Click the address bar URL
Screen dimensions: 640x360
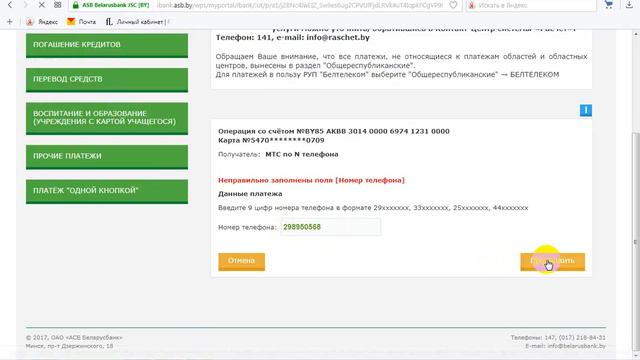pyautogui.click(x=300, y=5)
